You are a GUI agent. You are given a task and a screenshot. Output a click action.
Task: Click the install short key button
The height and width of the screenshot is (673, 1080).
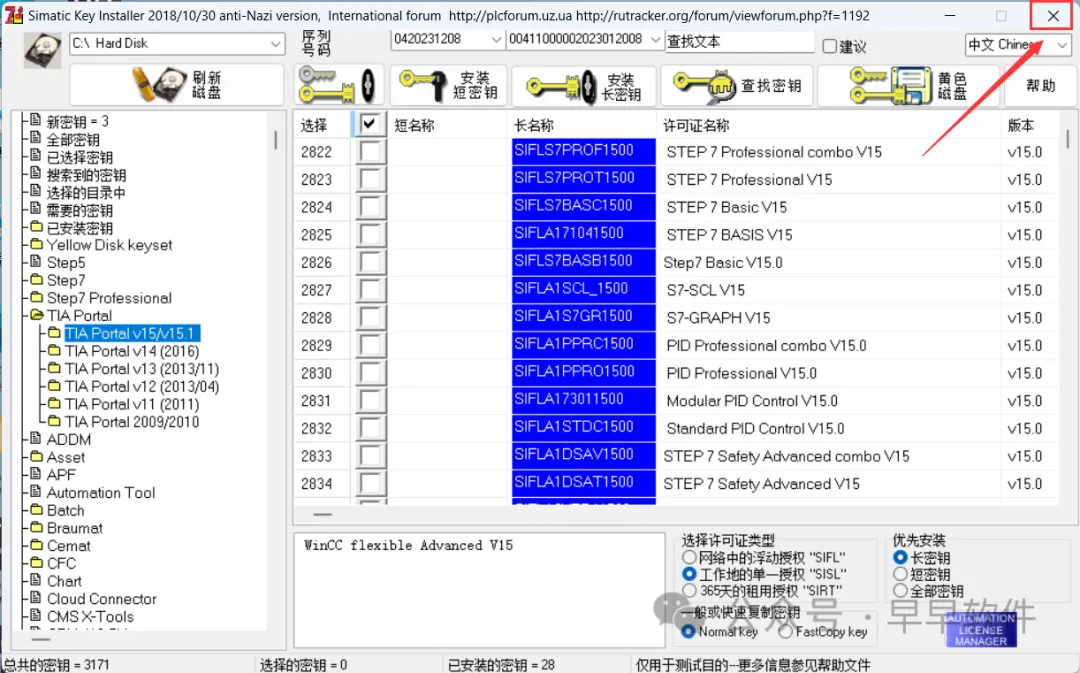449,85
